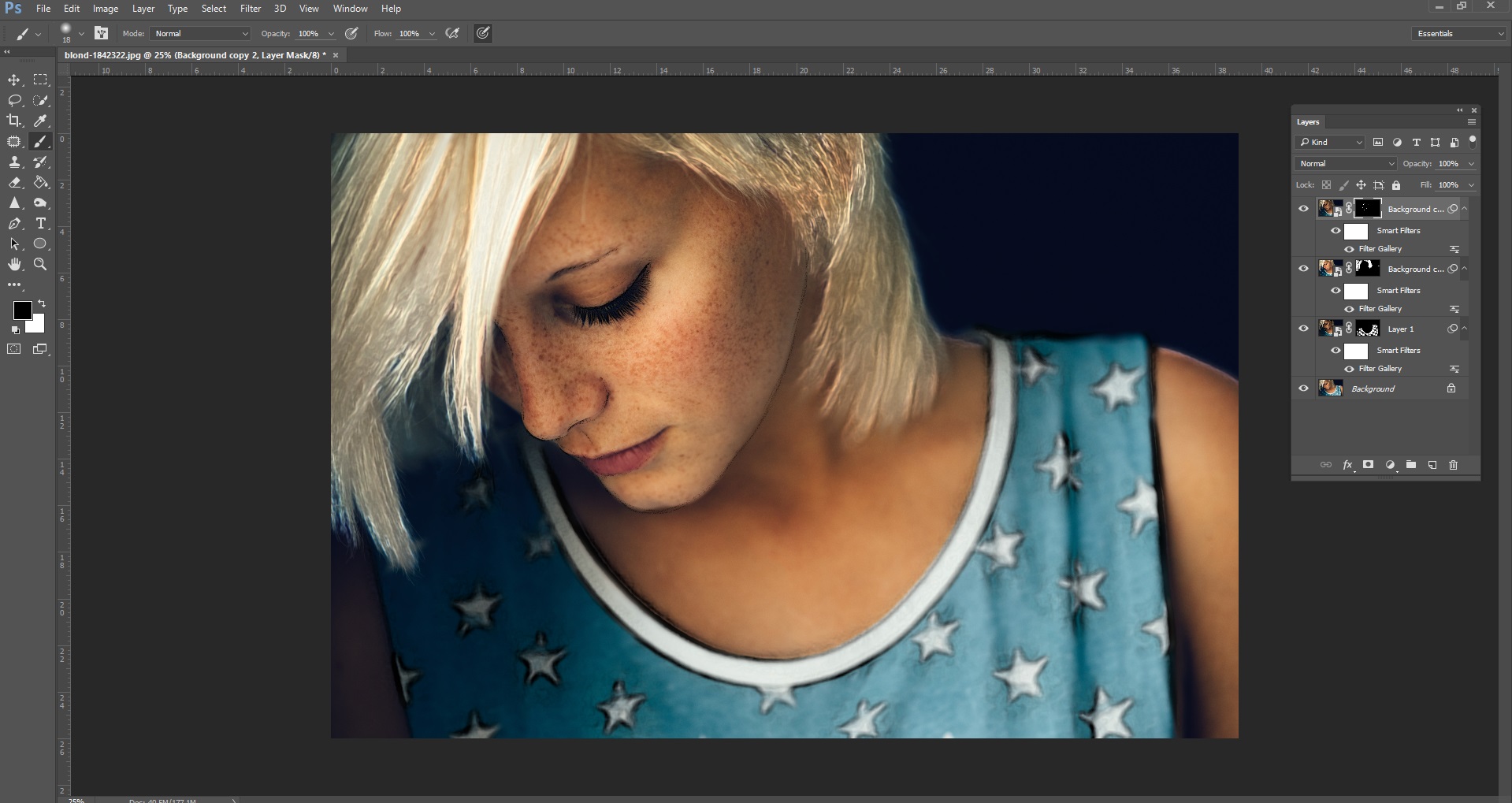Click the Delete layer trash icon
Screen dimensions: 1512x803
[1454, 465]
